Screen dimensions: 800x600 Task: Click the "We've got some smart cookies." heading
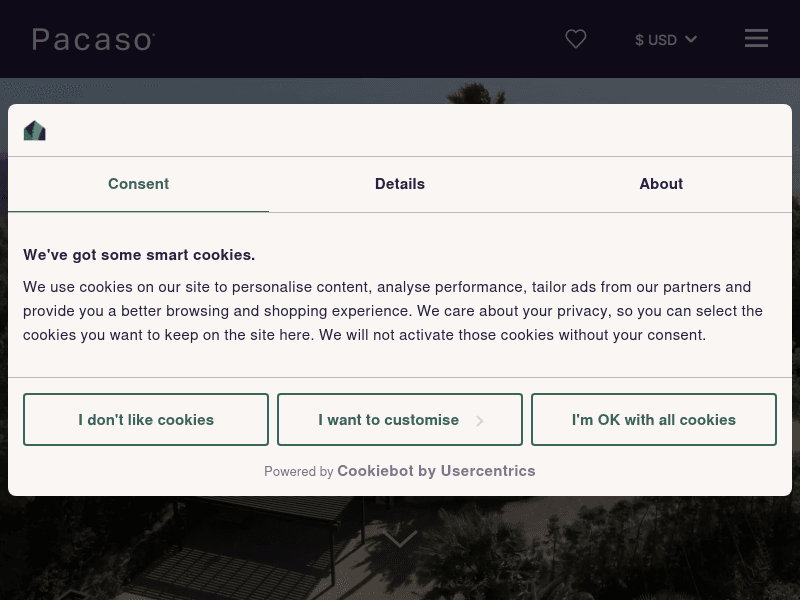tap(139, 255)
